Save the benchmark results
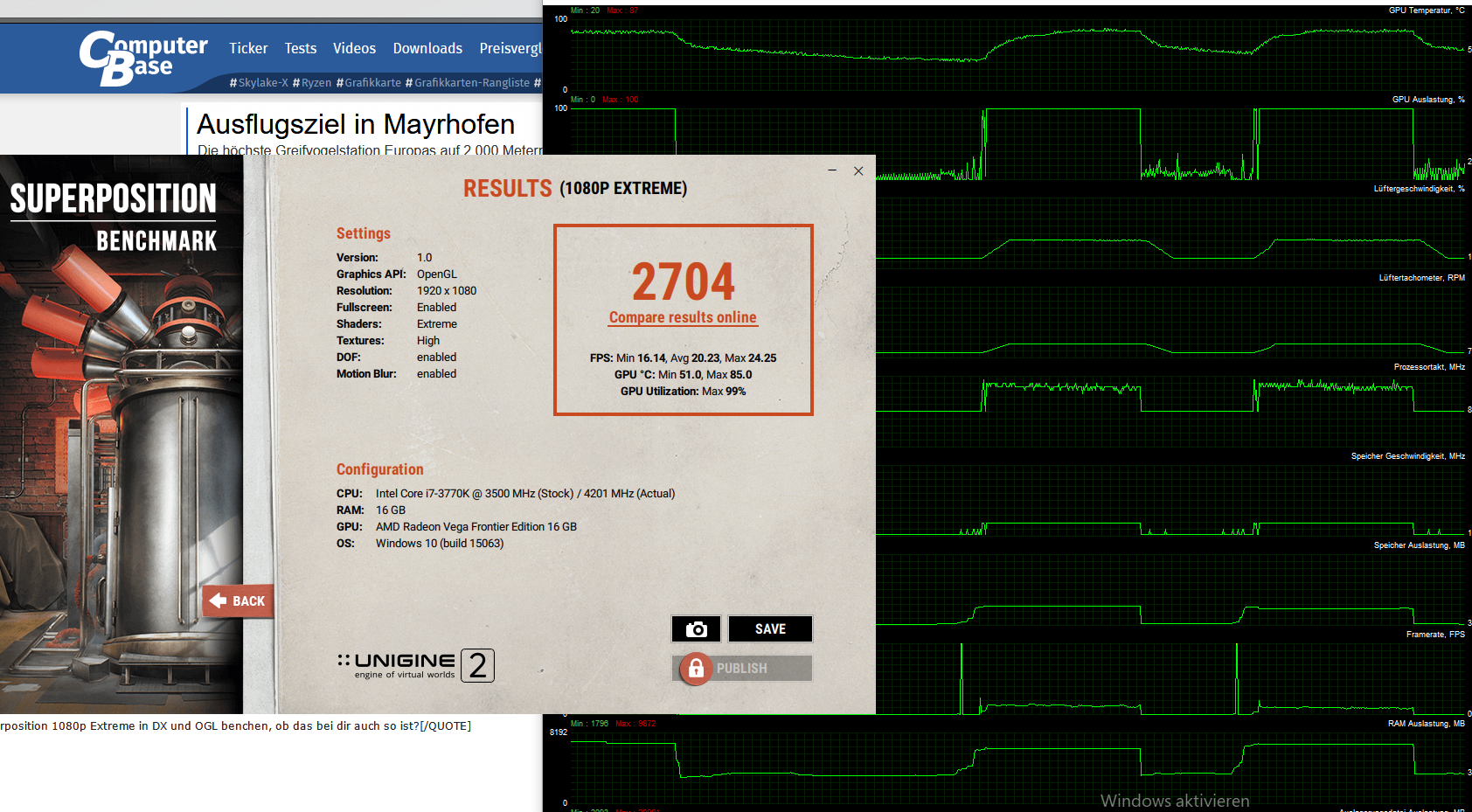This screenshot has height=812, width=1472. pyautogui.click(x=770, y=628)
